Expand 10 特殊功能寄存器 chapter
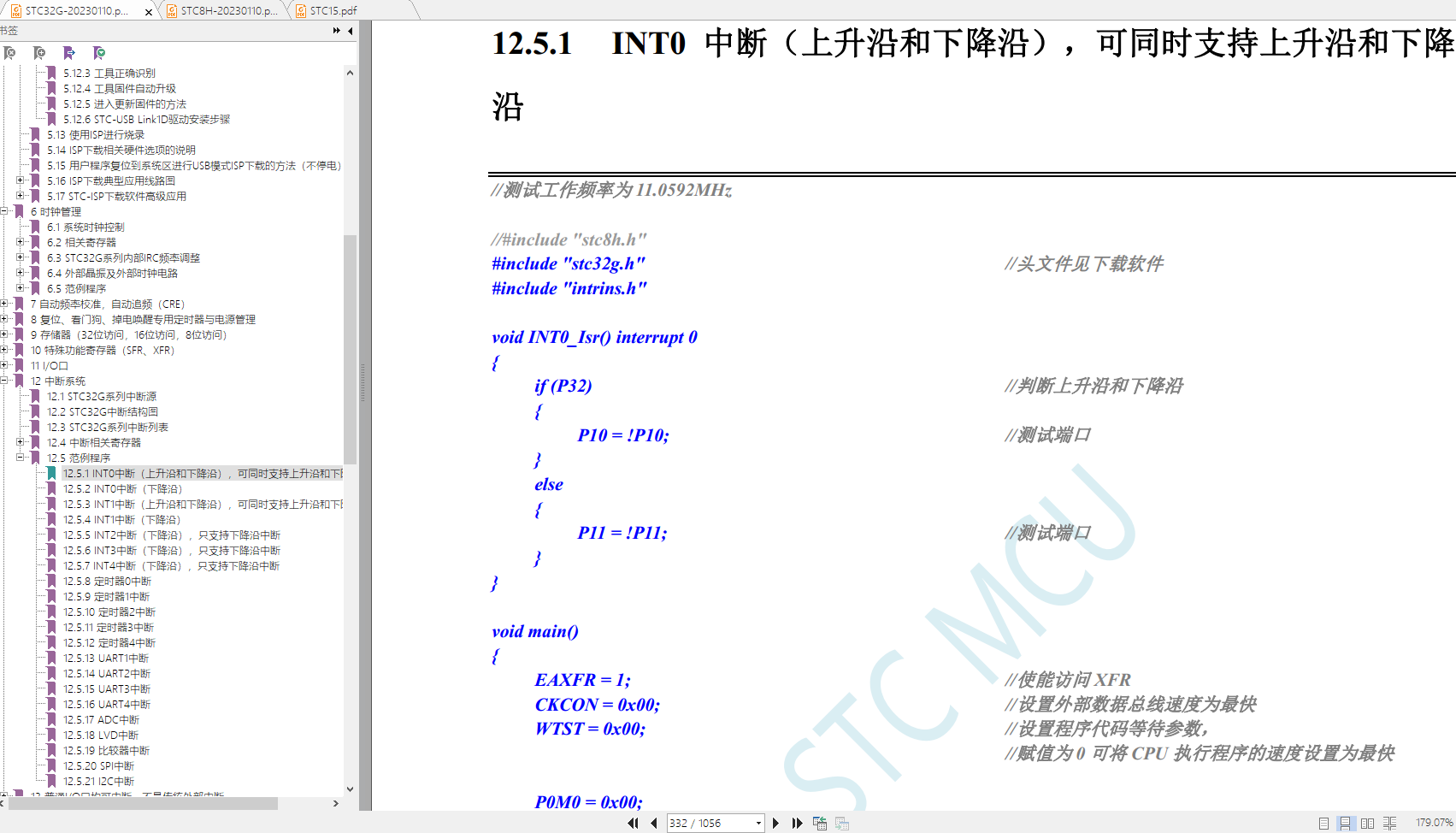 pyautogui.click(x=4, y=350)
